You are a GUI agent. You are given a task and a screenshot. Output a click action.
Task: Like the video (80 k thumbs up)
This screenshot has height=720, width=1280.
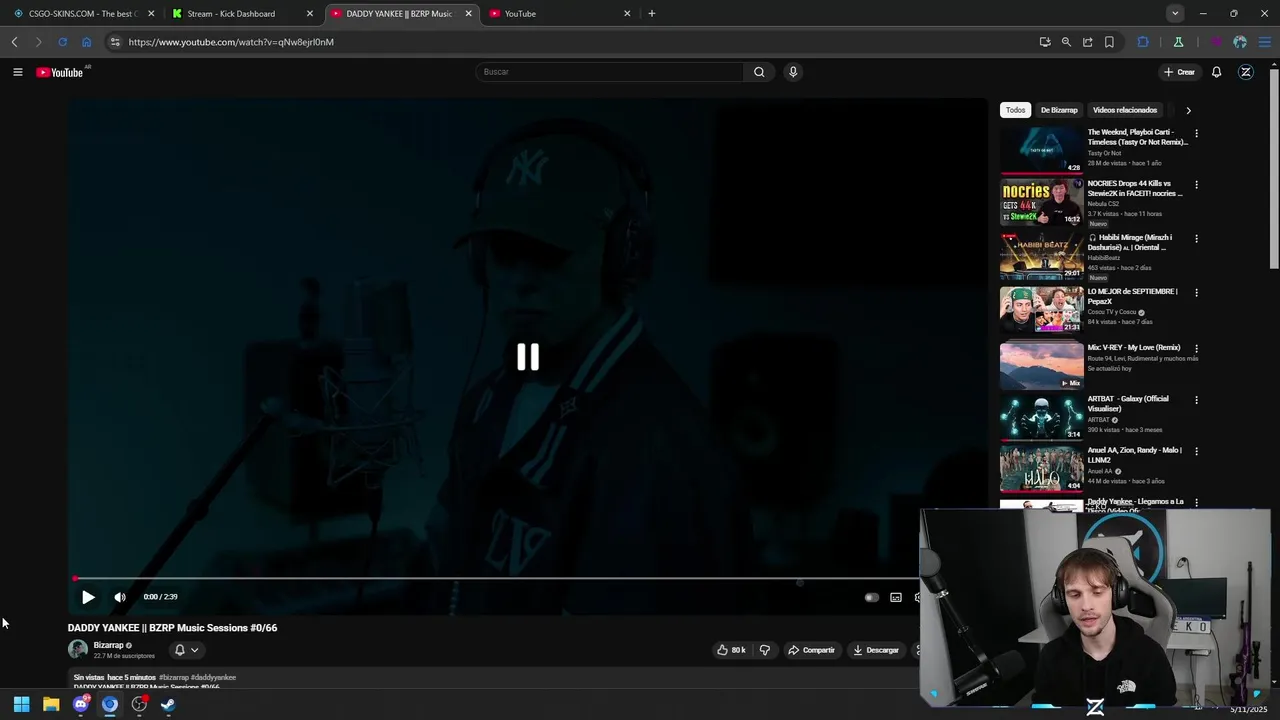pyautogui.click(x=731, y=650)
